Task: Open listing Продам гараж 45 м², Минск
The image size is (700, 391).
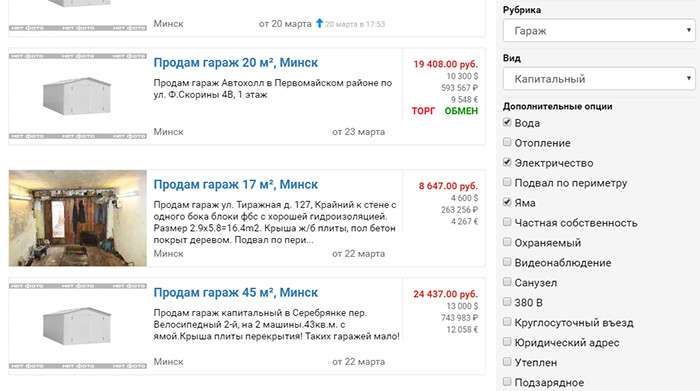Action: [x=236, y=292]
